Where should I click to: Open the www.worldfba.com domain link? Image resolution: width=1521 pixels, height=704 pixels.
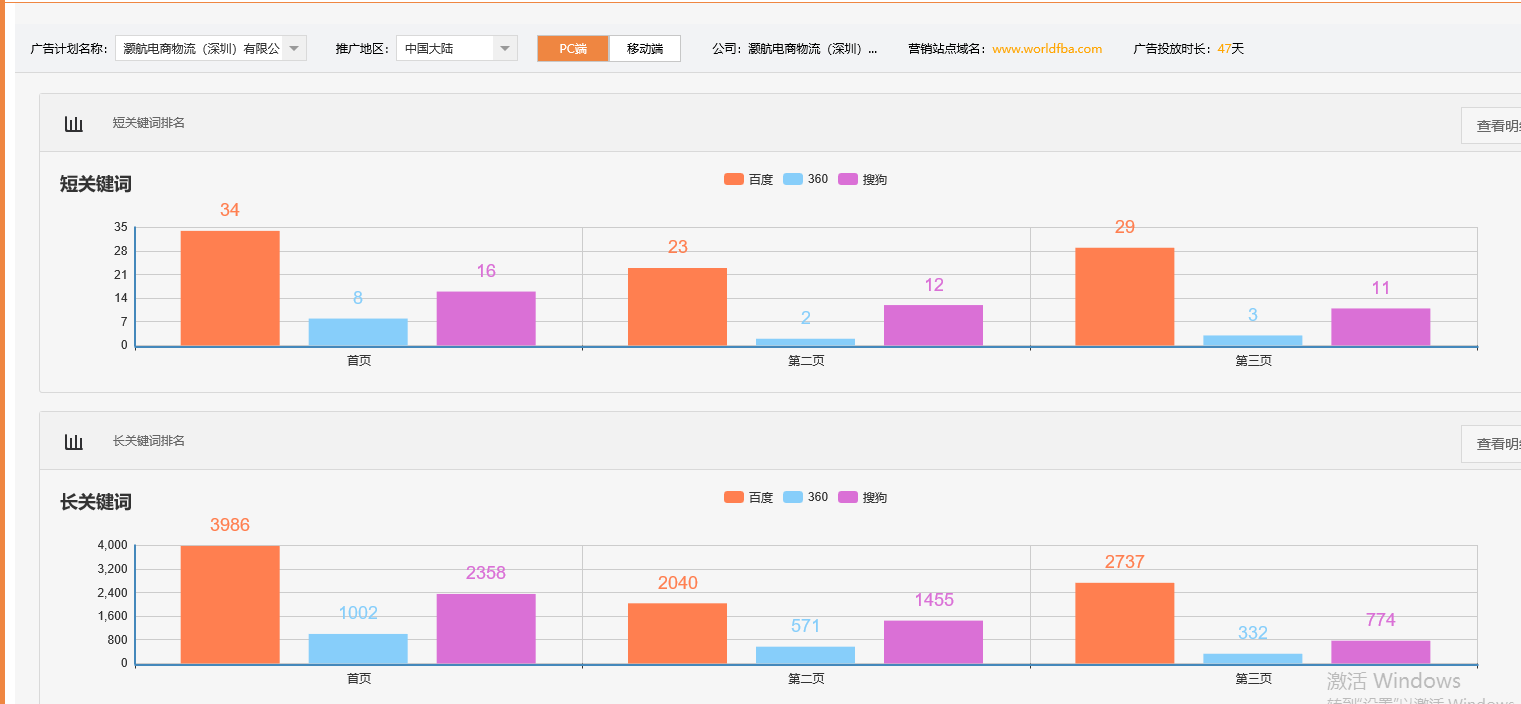[1047, 49]
